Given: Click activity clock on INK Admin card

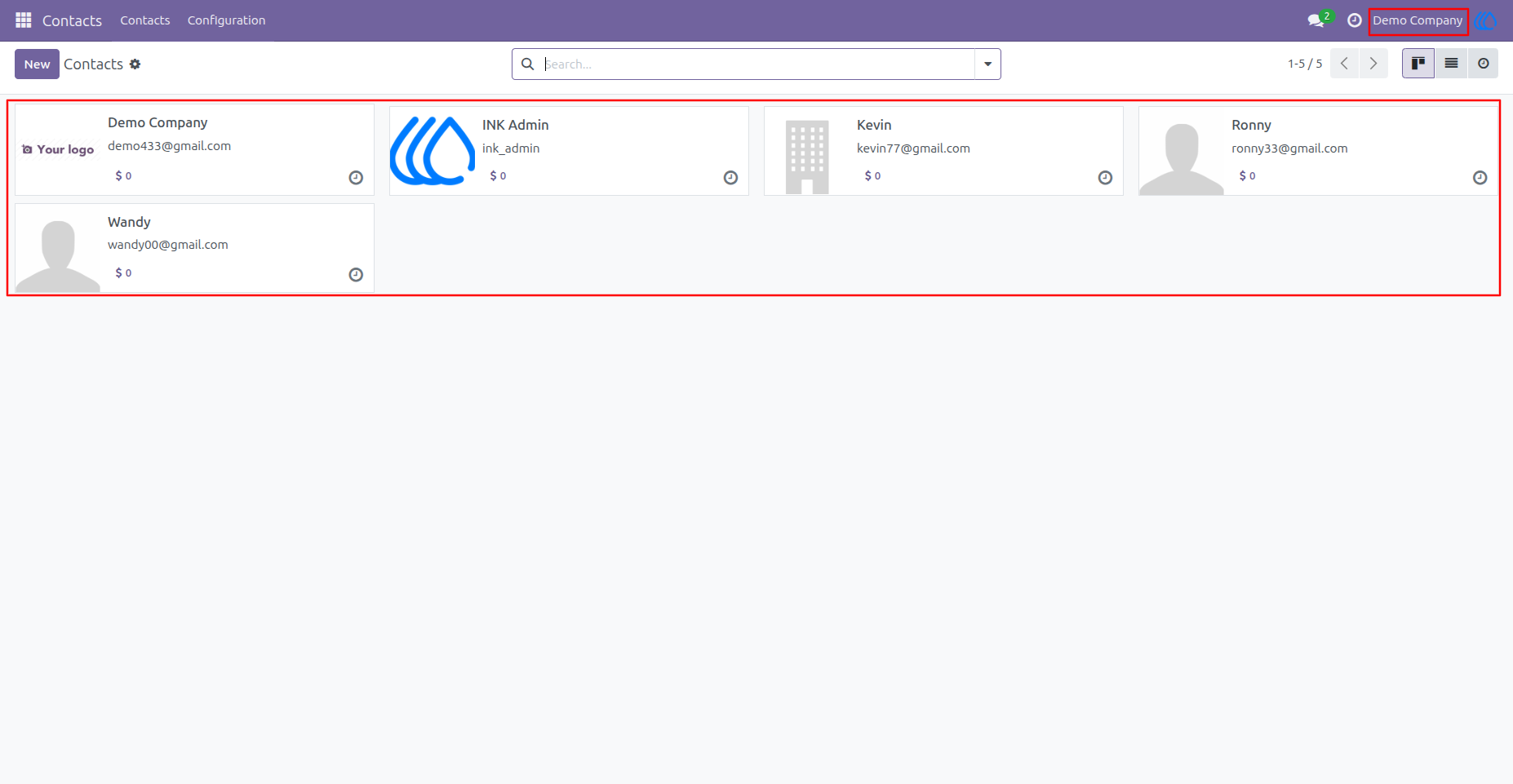Looking at the screenshot, I should click(x=730, y=178).
